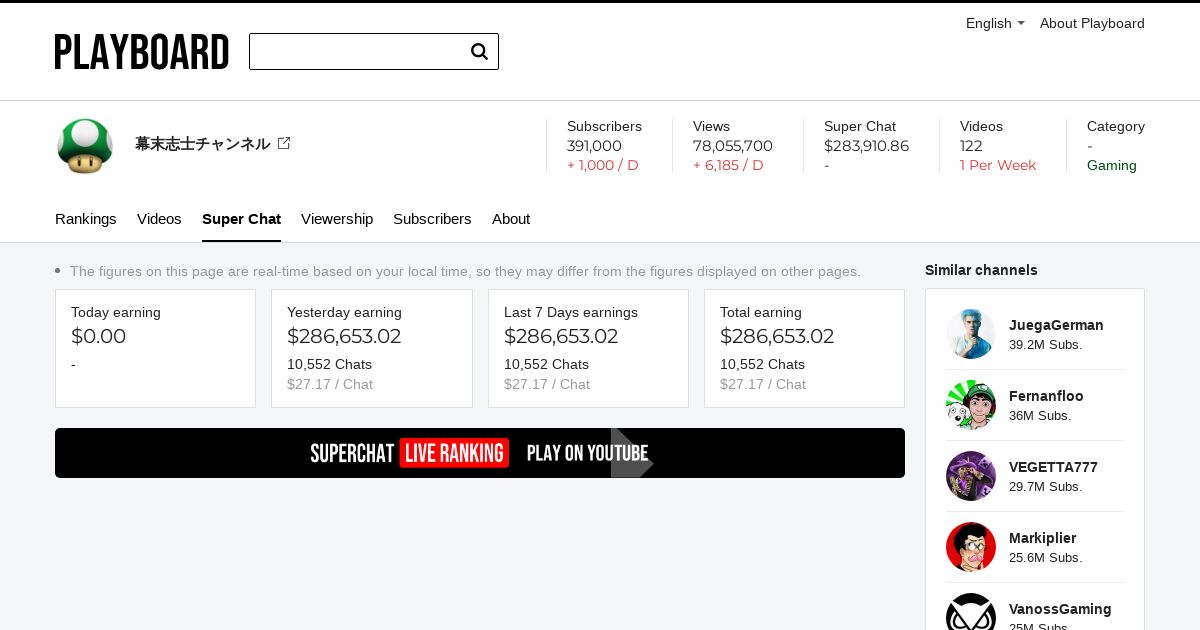The width and height of the screenshot is (1200, 630).
Task: Click the 29.7M Subs. label
Action: click(x=1045, y=487)
